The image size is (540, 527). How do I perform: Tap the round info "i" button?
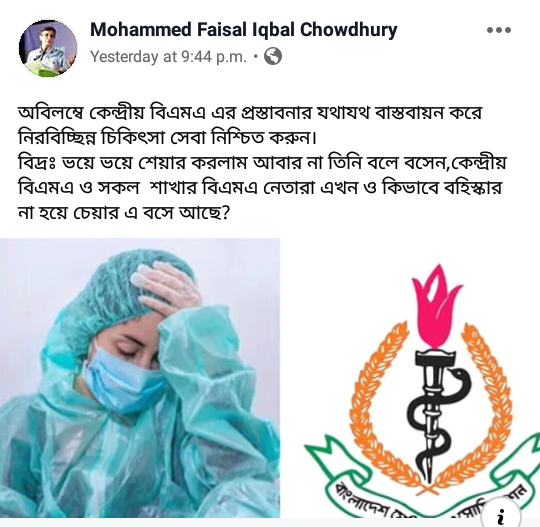click(501, 516)
